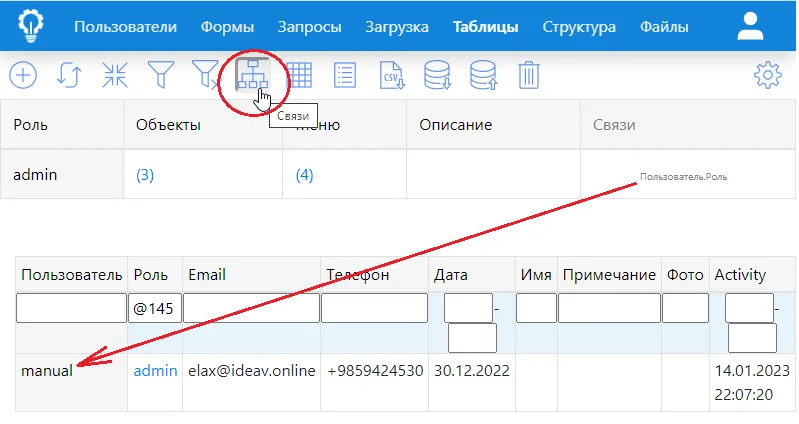Click the Имя column header
This screenshot has width=799, height=424.
coord(536,275)
